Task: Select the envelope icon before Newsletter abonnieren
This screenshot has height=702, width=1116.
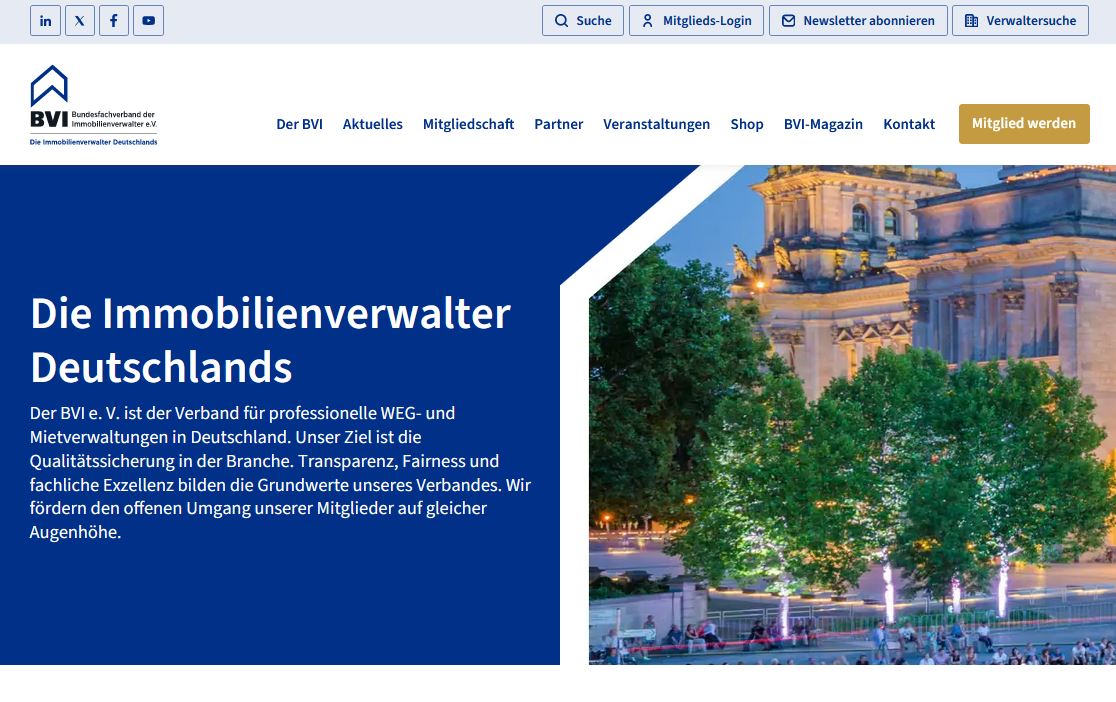Action: click(789, 20)
